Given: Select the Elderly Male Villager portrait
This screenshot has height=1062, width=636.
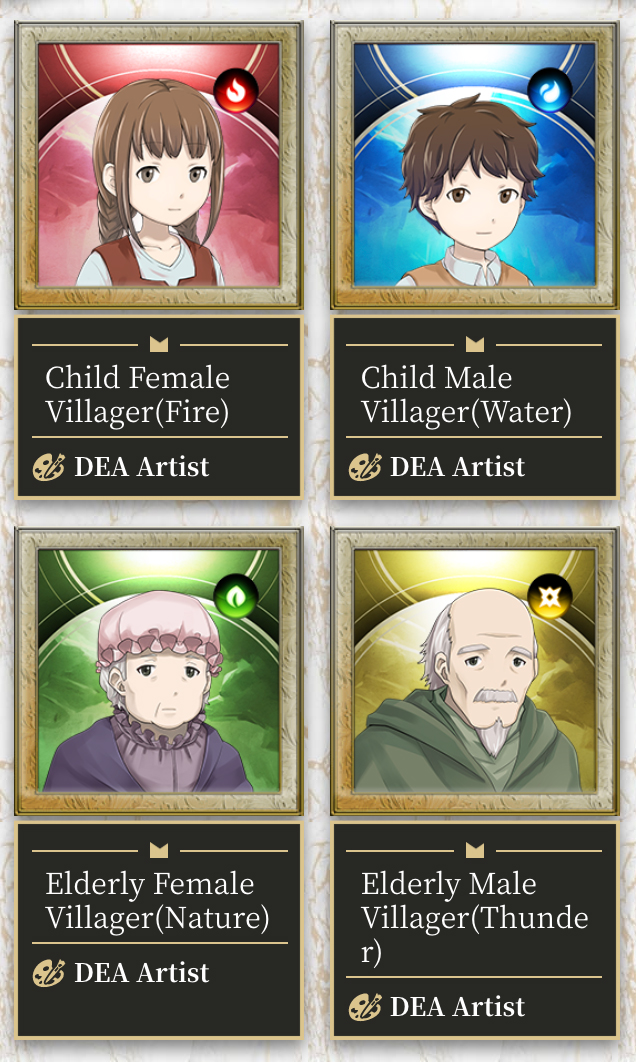Looking at the screenshot, I should click(475, 671).
